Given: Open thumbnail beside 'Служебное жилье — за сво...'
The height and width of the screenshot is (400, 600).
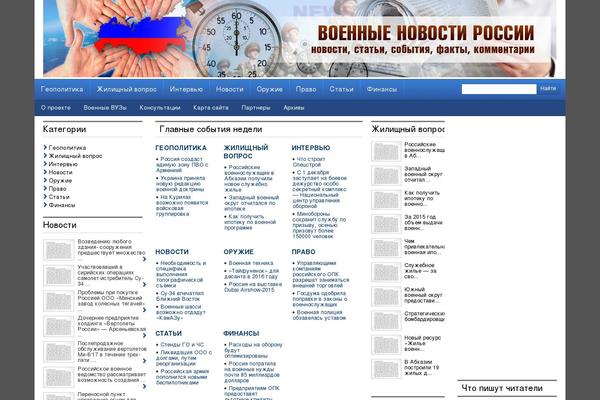Looking at the screenshot, I should pyautogui.click(x=386, y=272).
